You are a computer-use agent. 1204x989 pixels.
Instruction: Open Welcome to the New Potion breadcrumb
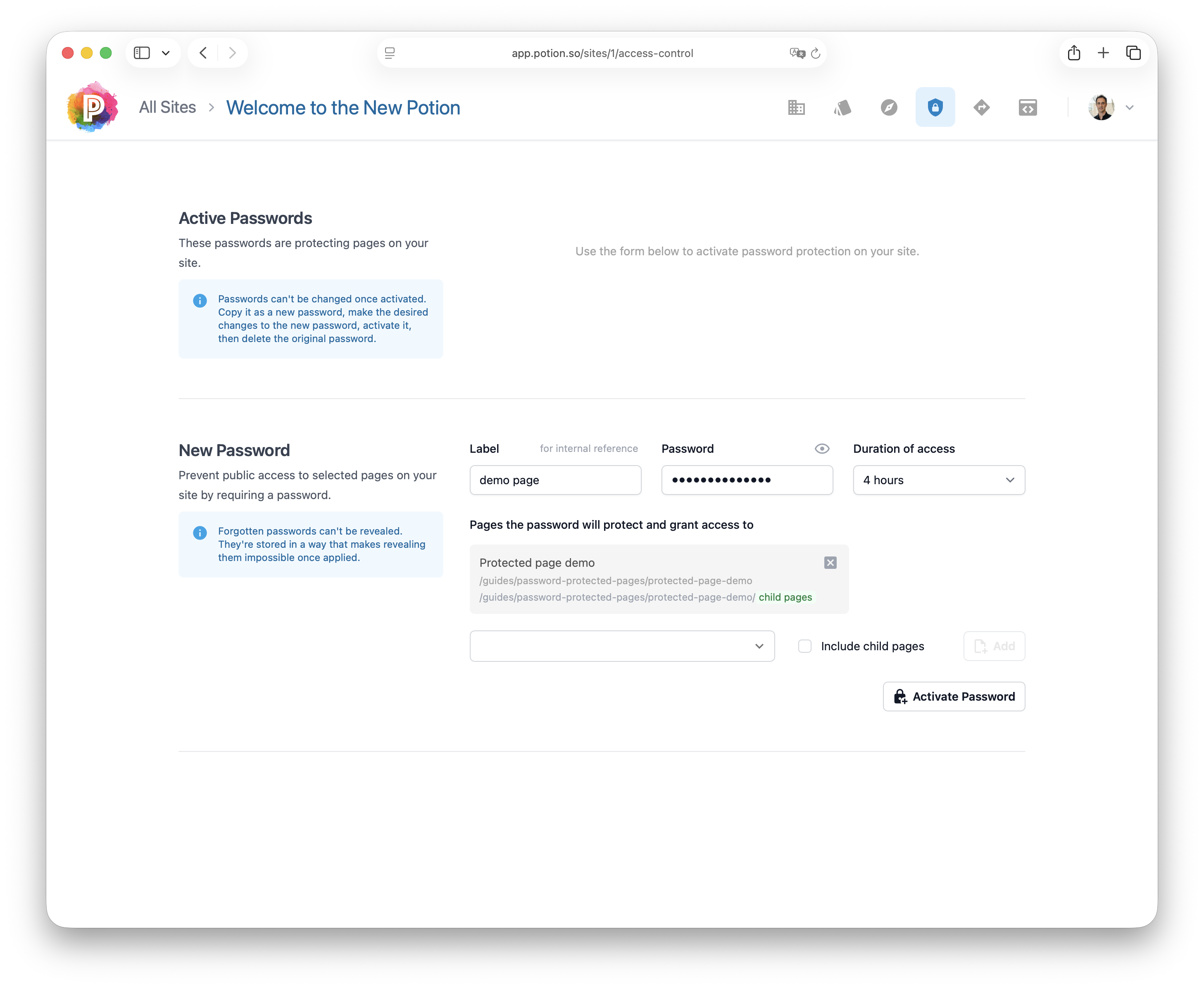click(x=343, y=108)
